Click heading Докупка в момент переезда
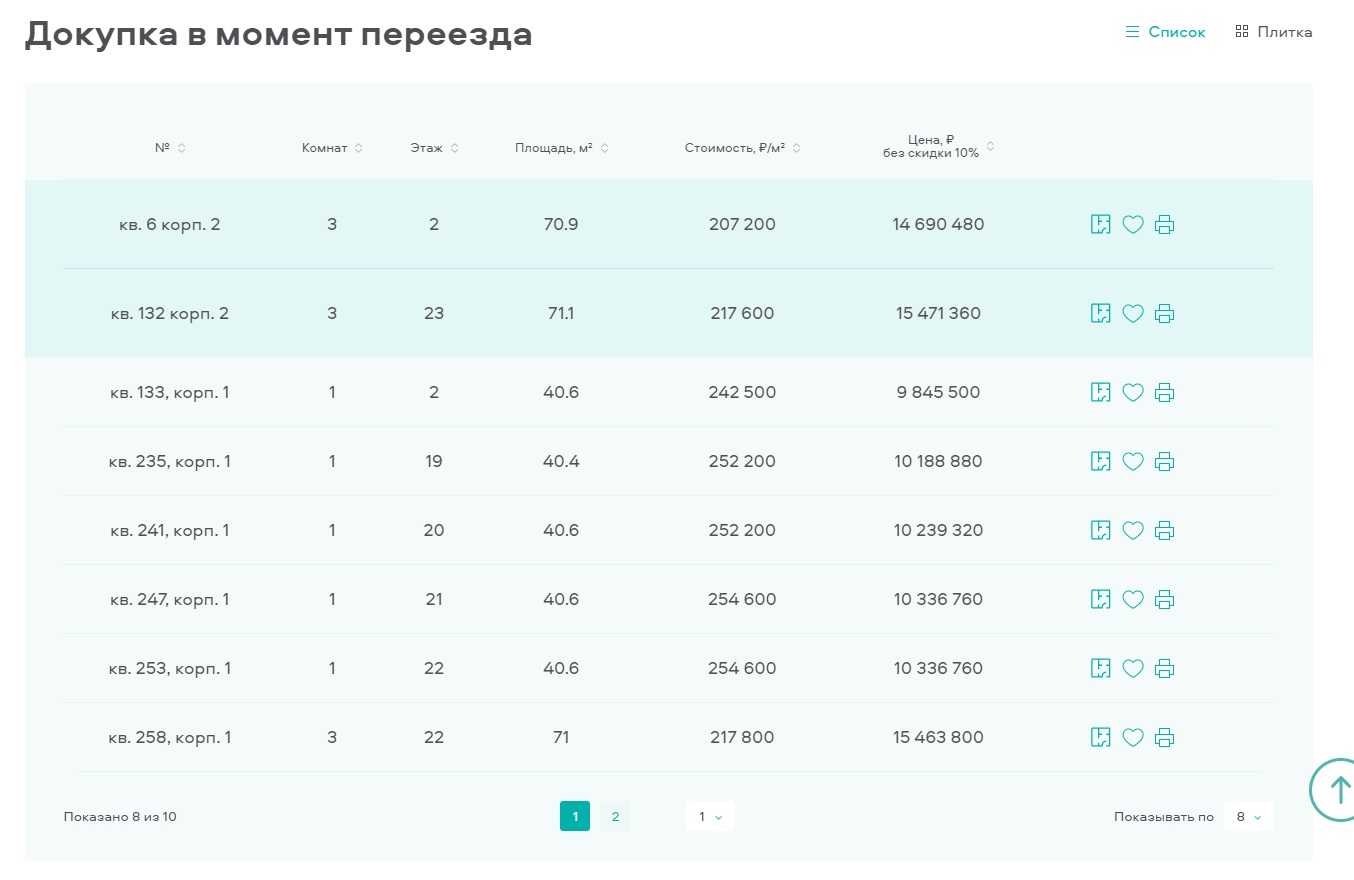Viewport: 1354px width, 880px height. pos(278,34)
